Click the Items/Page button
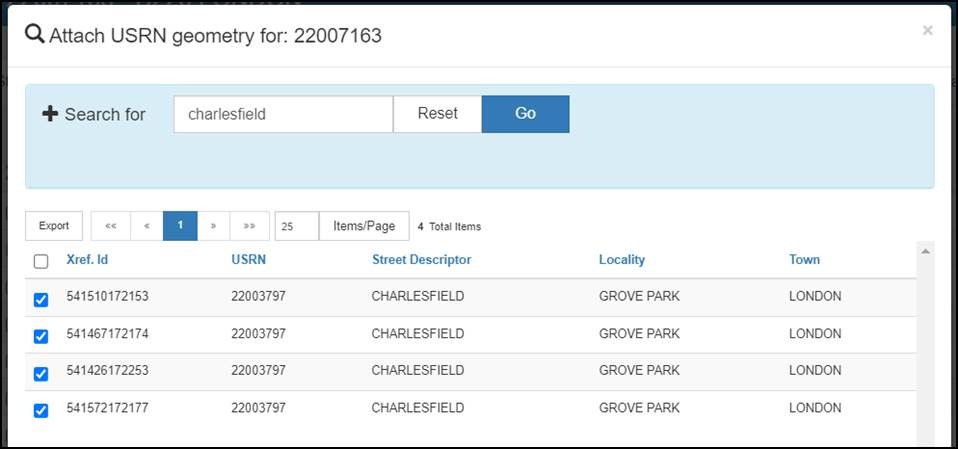 364,226
